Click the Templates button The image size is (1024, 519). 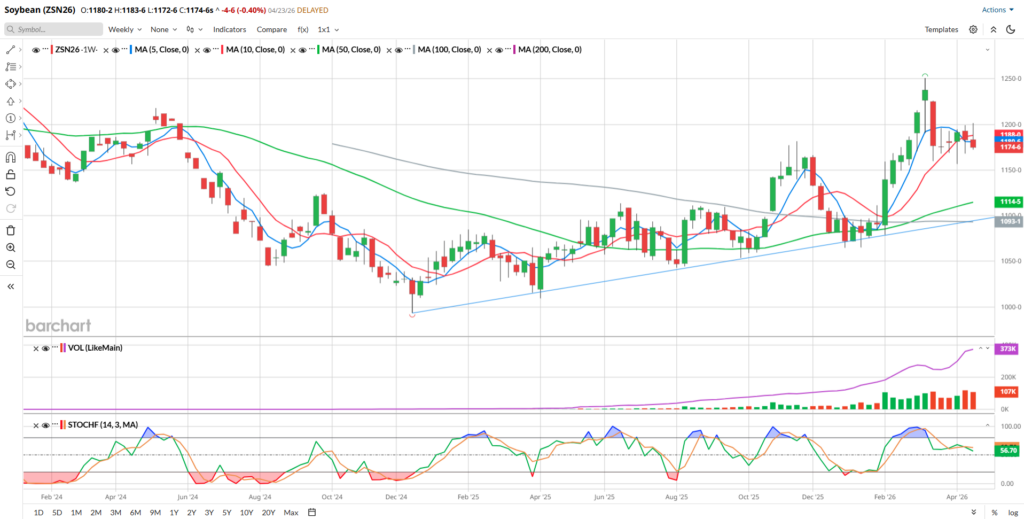pyautogui.click(x=941, y=29)
